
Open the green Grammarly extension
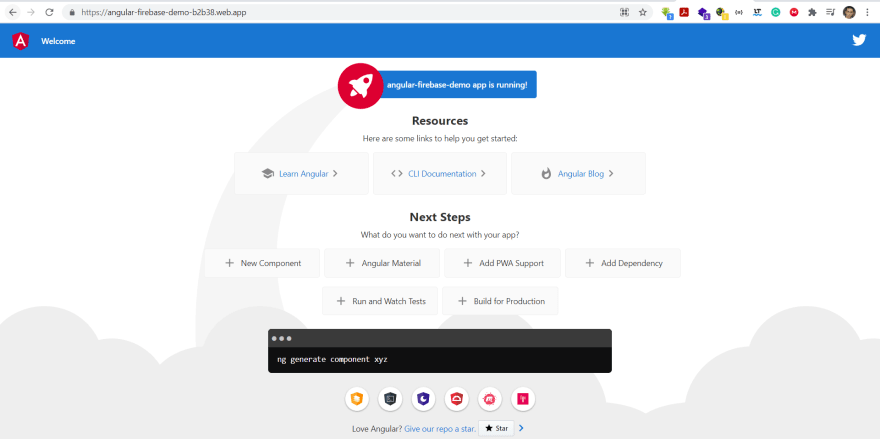coord(775,12)
